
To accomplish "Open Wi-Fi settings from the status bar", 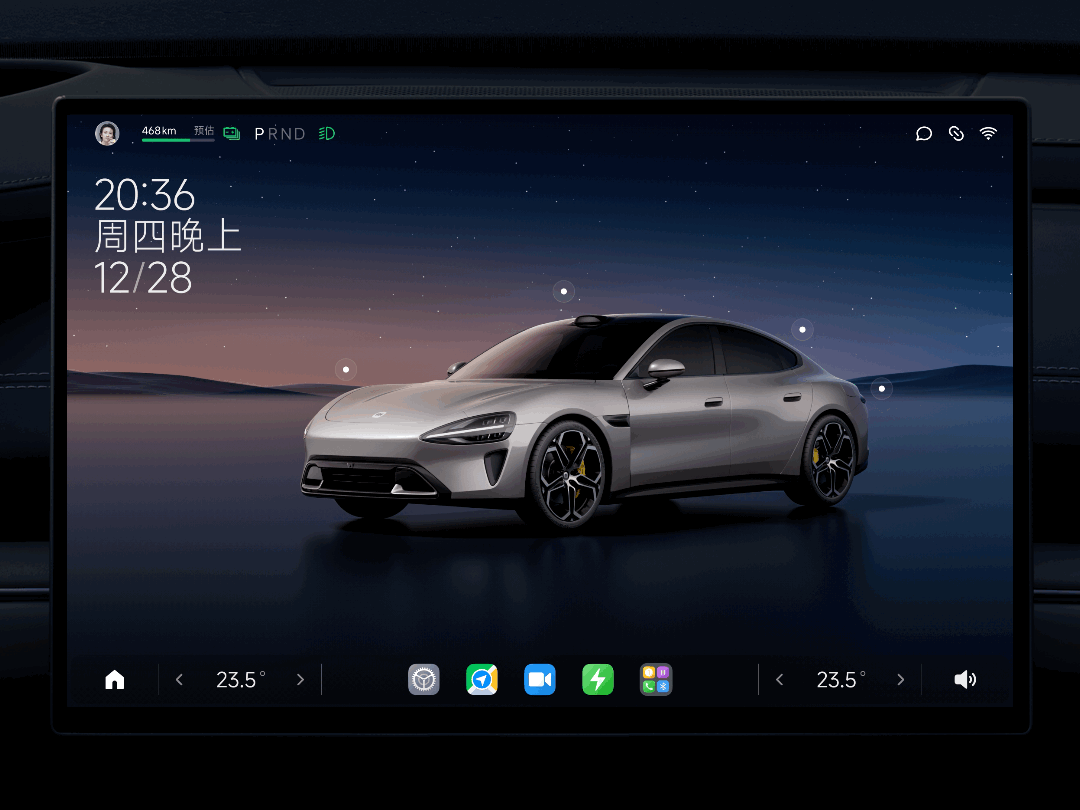I will pyautogui.click(x=988, y=133).
